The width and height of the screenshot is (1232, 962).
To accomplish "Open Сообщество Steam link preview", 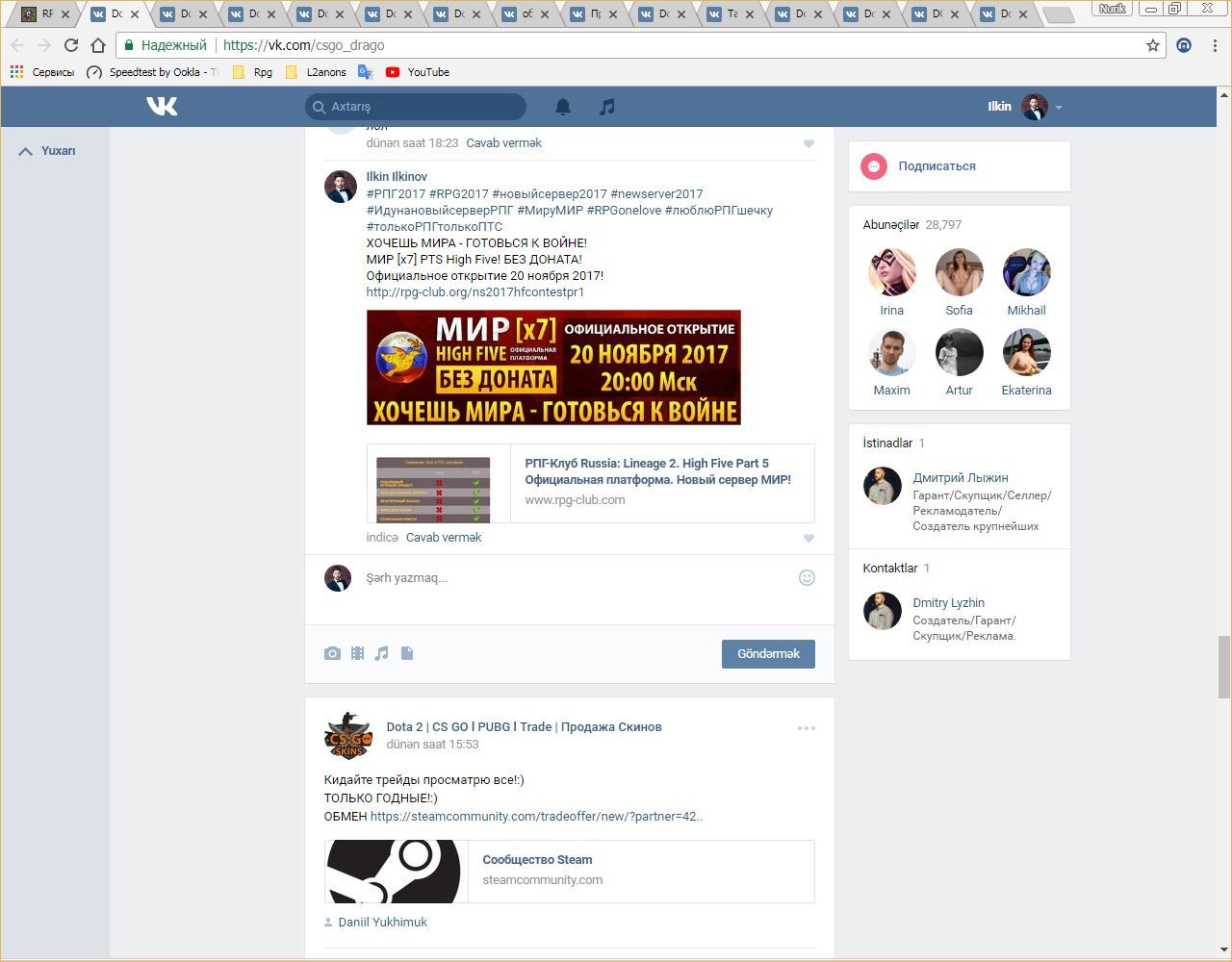I will [537, 860].
